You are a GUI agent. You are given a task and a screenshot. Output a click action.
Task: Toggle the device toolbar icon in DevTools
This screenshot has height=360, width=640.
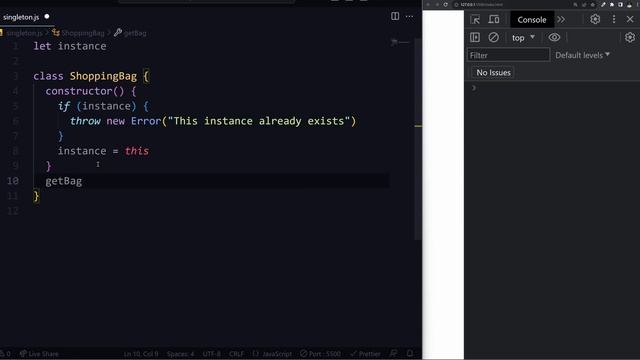click(x=494, y=19)
